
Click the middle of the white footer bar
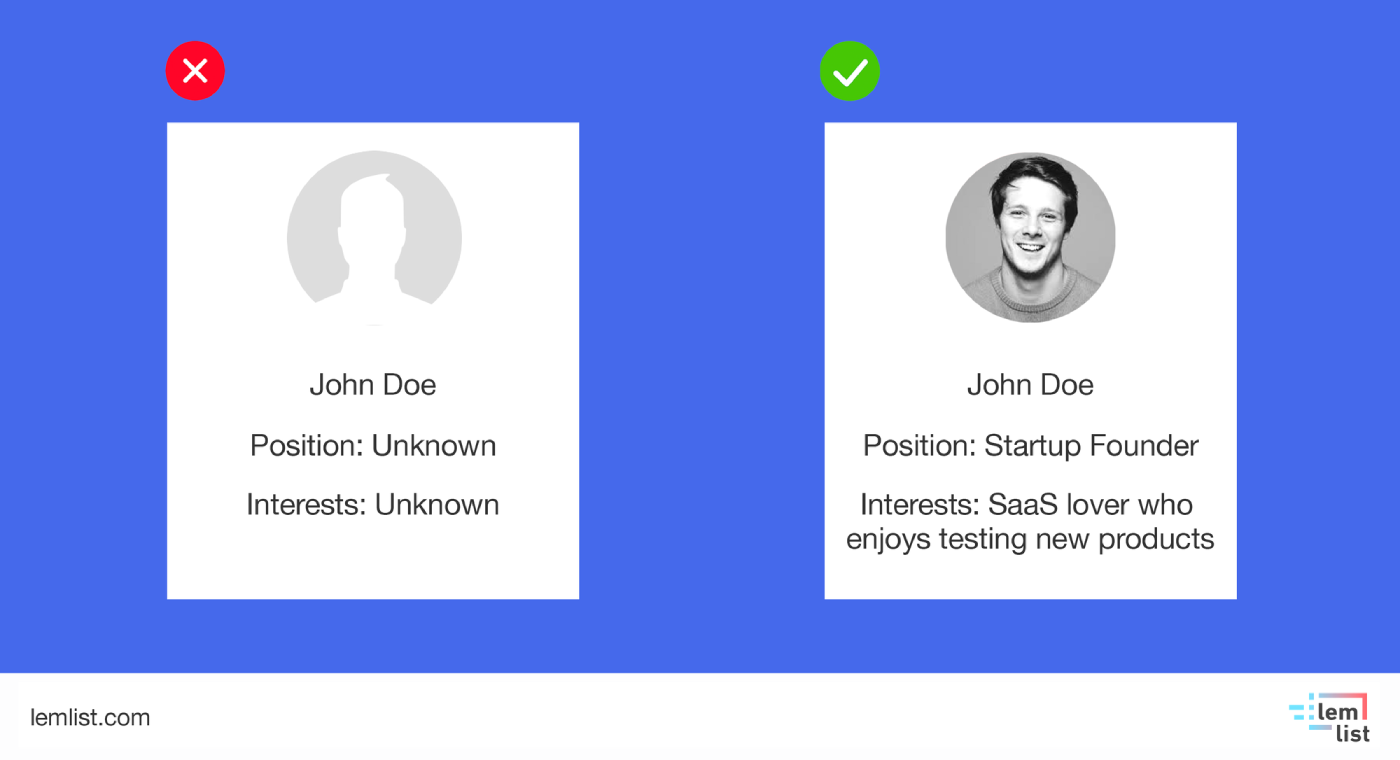point(700,717)
